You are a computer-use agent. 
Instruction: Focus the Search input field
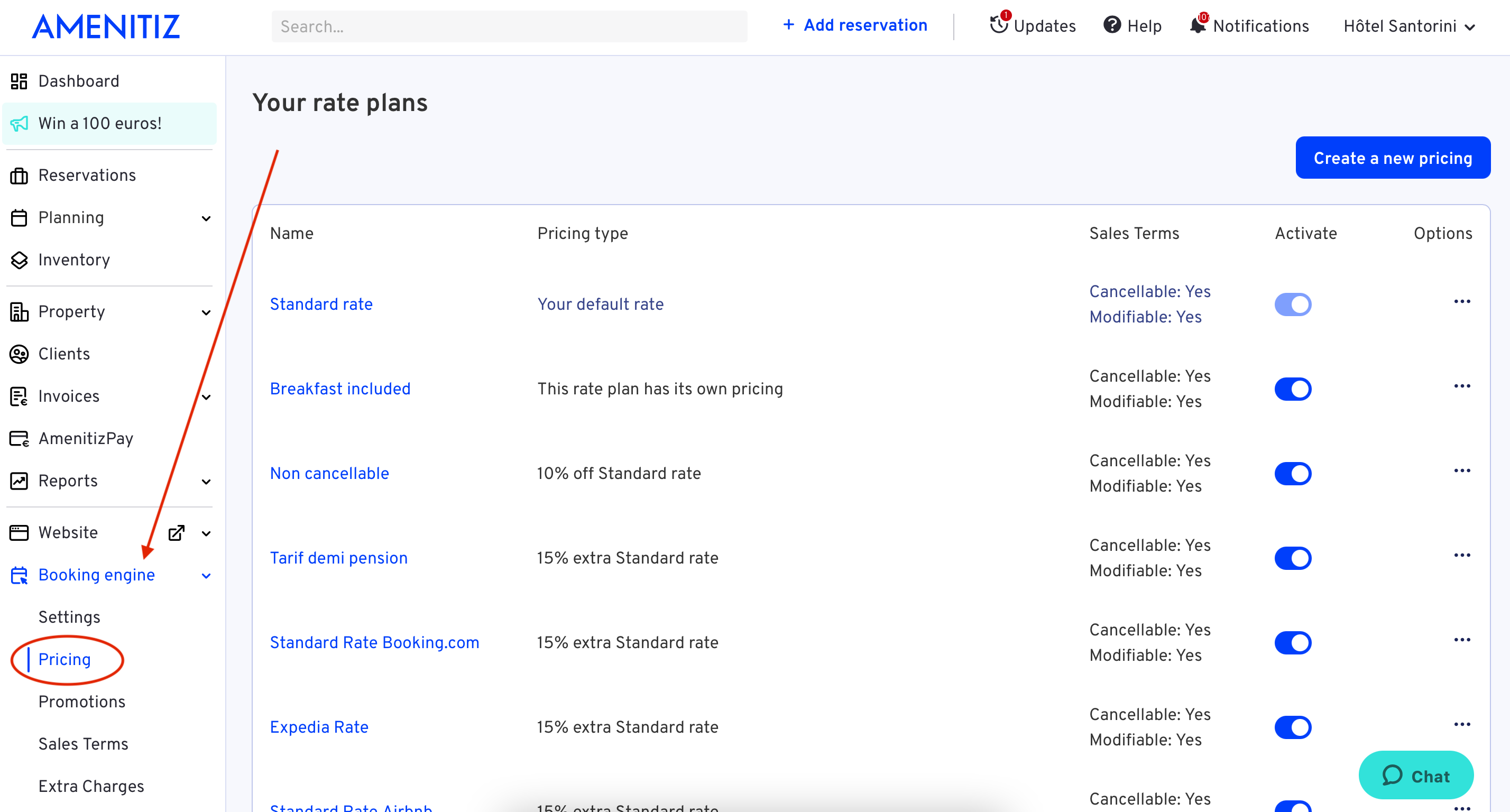coord(509,26)
